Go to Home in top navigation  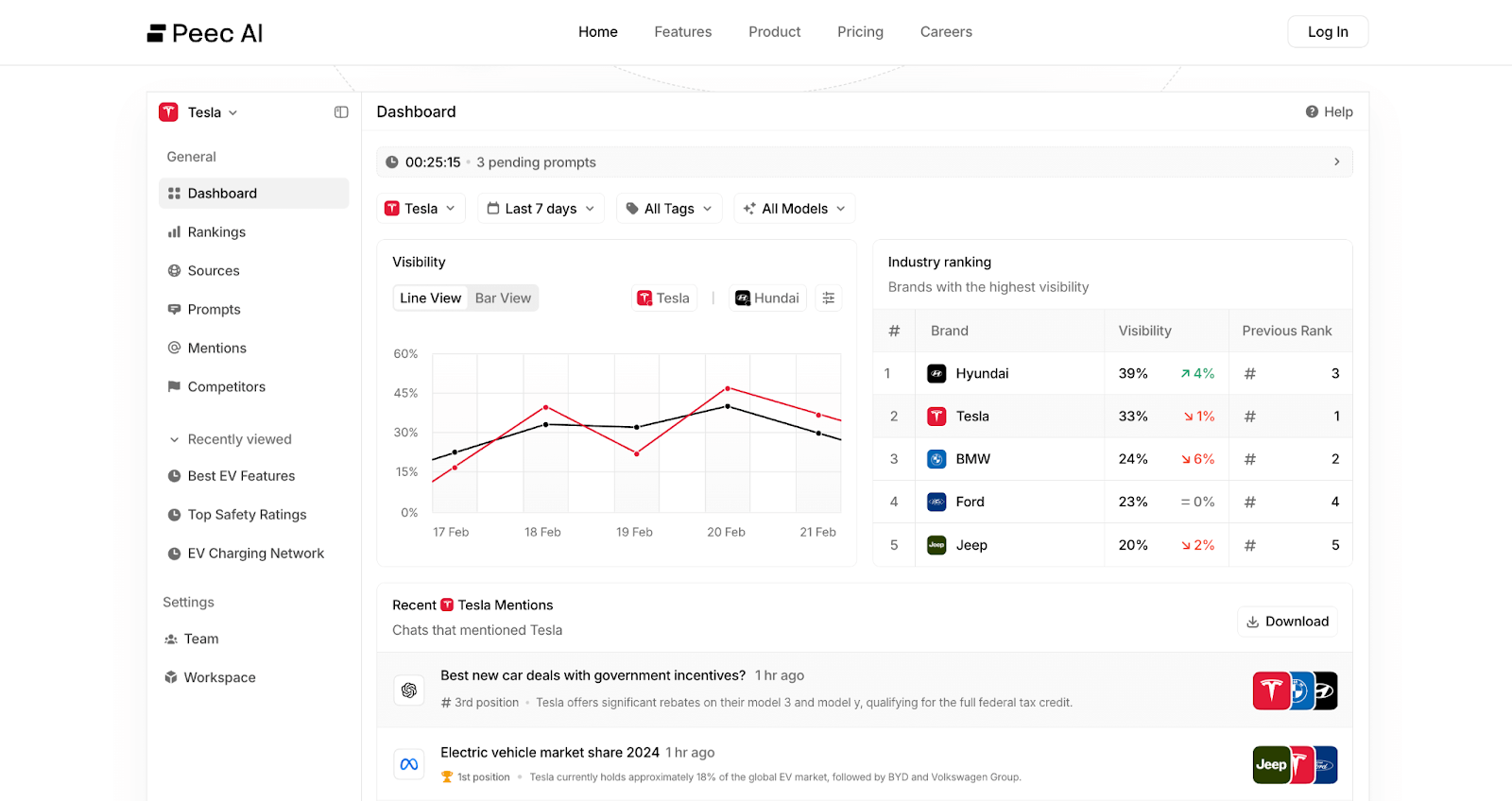pyautogui.click(x=598, y=32)
